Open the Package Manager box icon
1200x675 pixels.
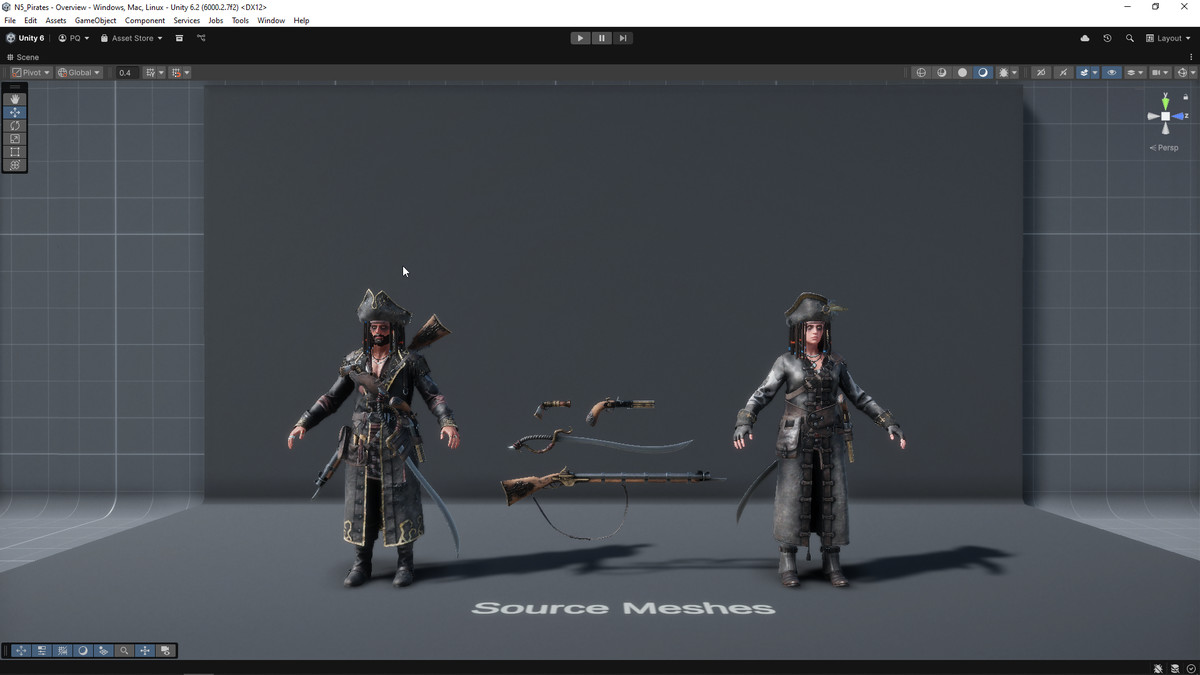179,38
